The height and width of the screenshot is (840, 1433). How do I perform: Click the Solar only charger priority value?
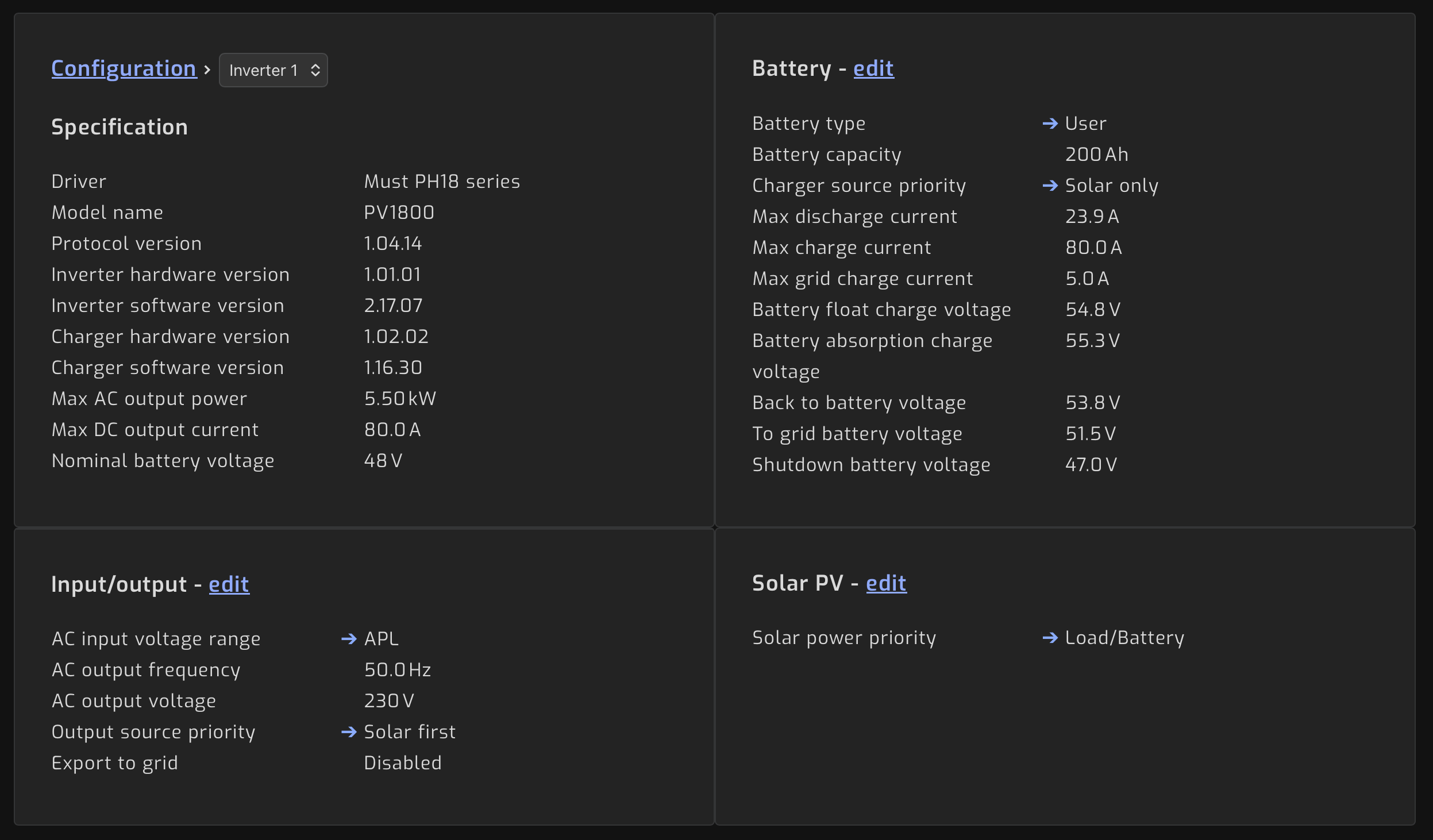pos(1111,186)
